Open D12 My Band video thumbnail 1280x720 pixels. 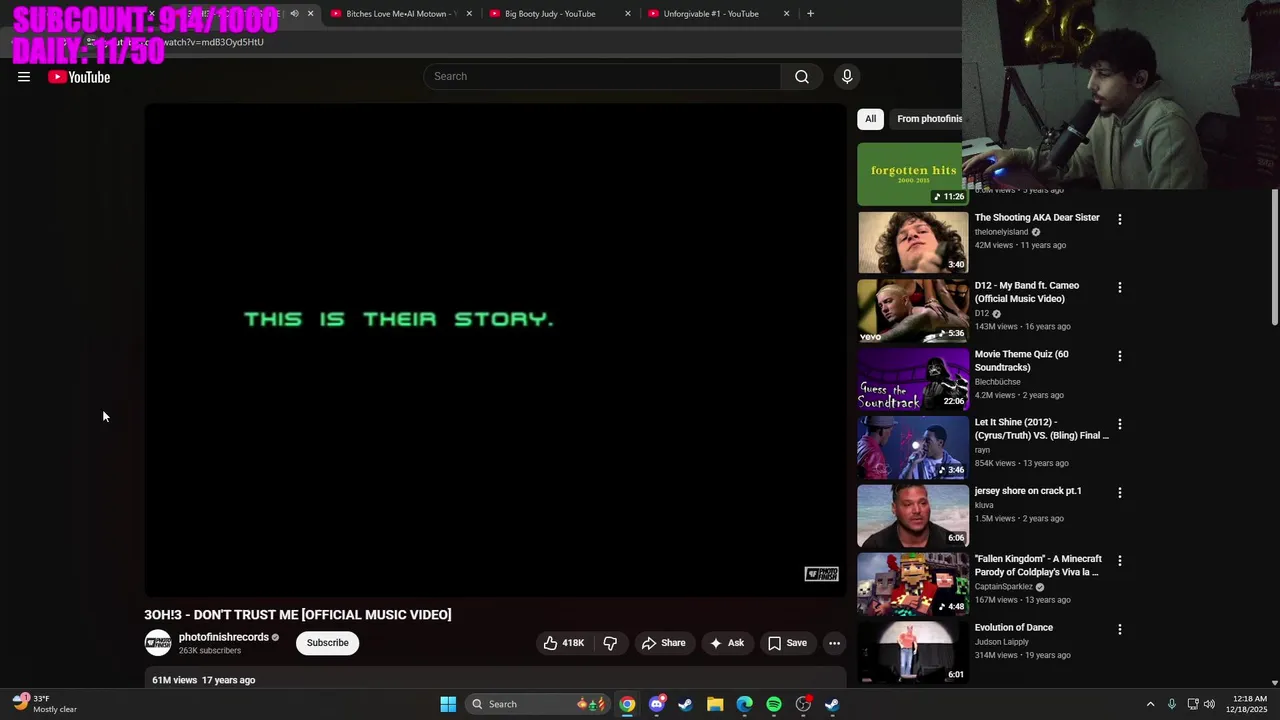913,310
